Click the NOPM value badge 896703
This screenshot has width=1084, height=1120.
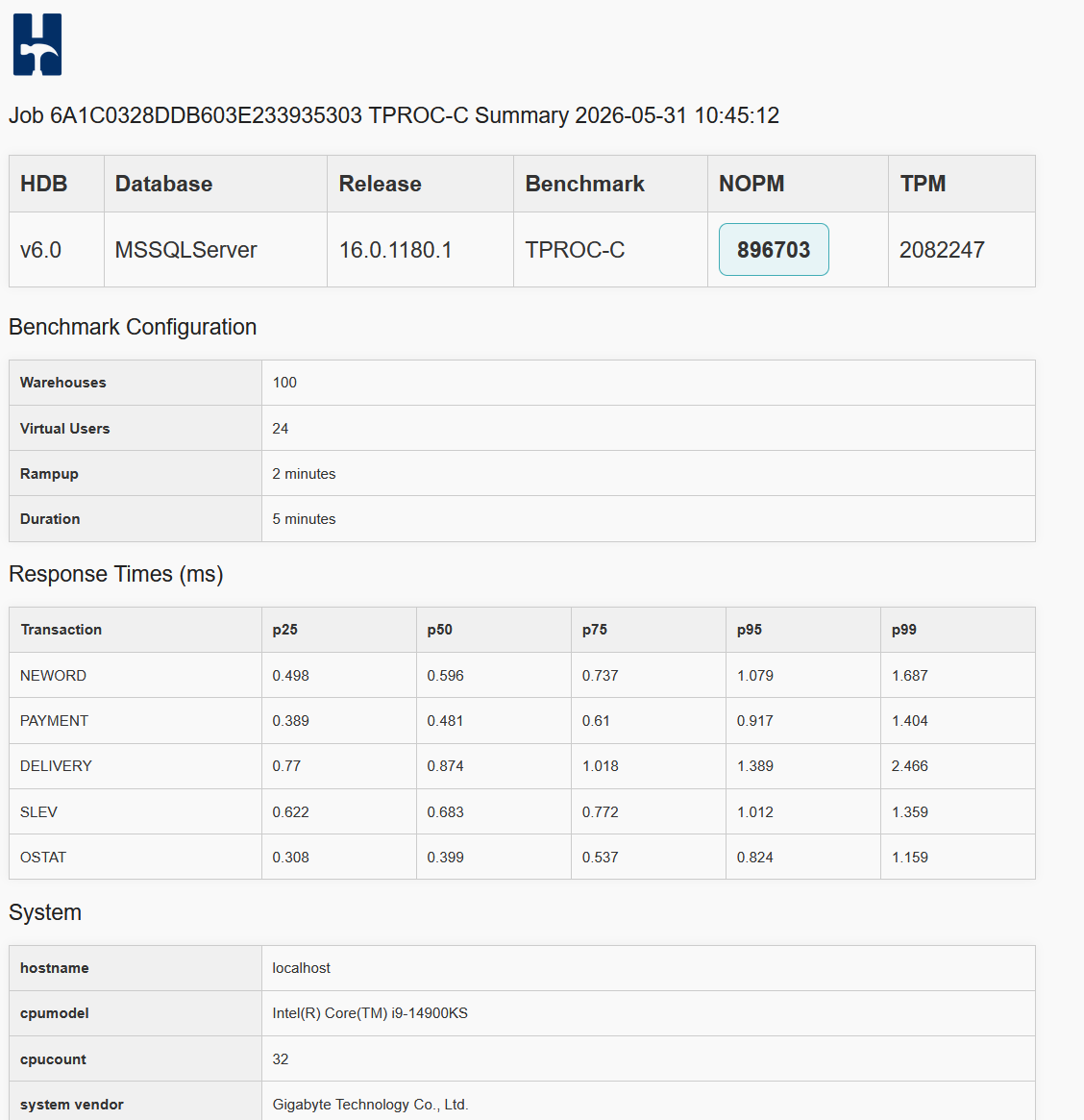(x=774, y=249)
